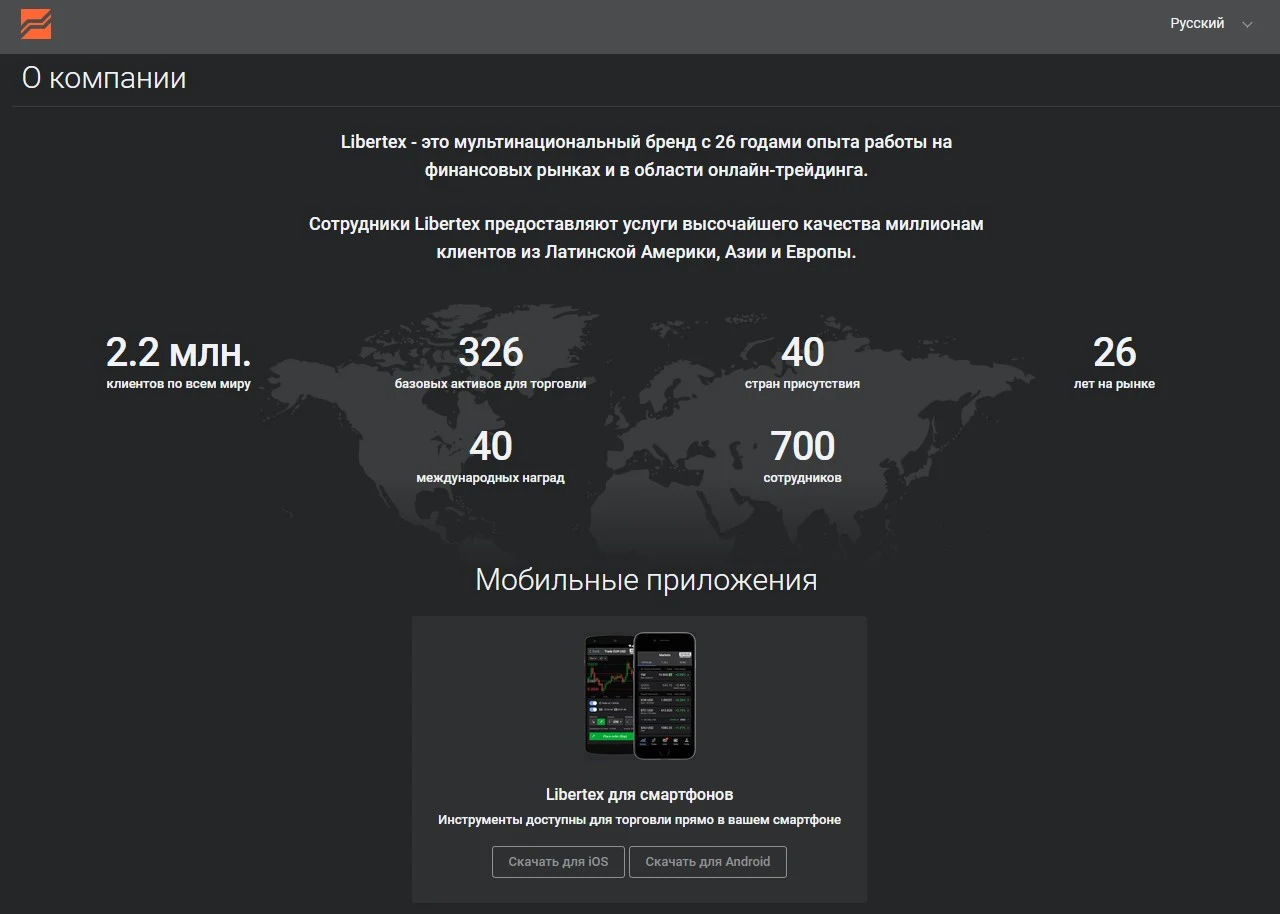Click the Мобильные приложения heading

pyautogui.click(x=646, y=580)
